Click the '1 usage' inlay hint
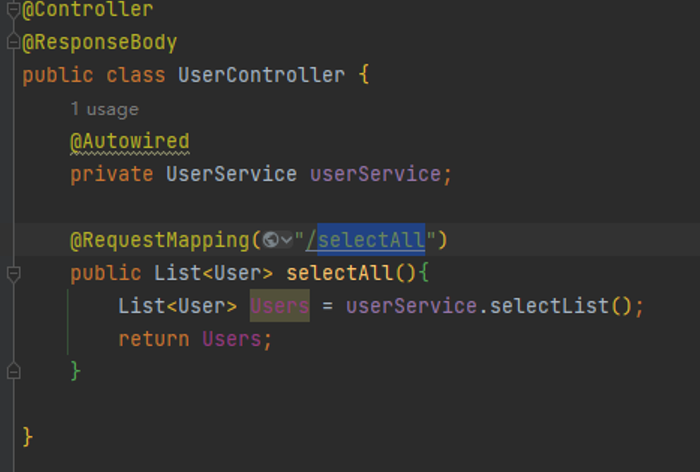The image size is (700, 472). (104, 109)
